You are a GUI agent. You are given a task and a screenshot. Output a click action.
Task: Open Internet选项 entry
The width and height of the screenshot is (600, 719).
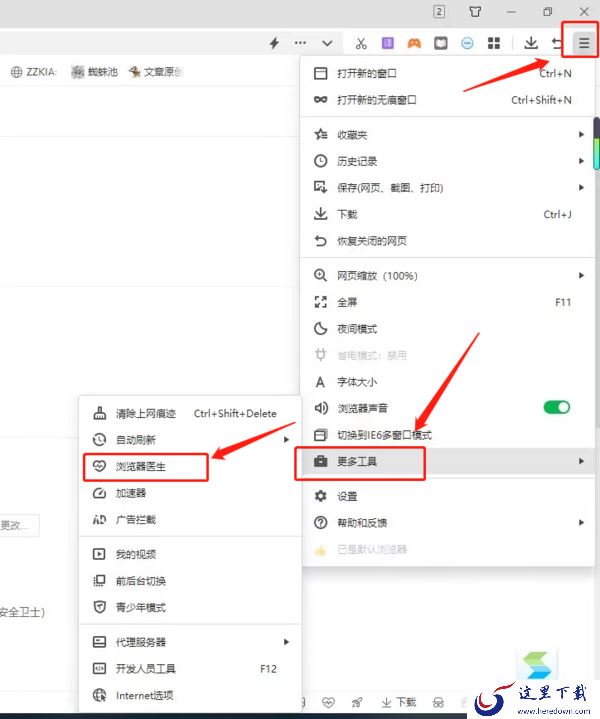[190, 695]
